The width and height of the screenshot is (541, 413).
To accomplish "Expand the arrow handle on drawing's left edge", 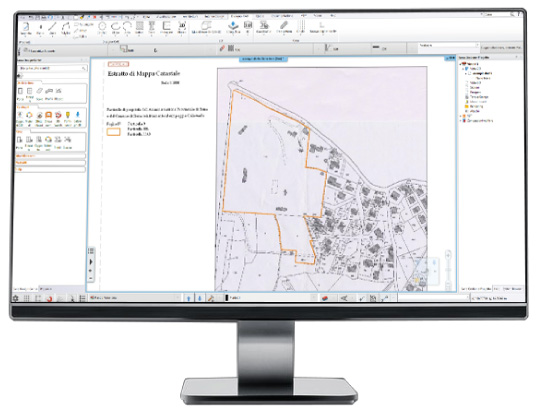I will click(91, 262).
